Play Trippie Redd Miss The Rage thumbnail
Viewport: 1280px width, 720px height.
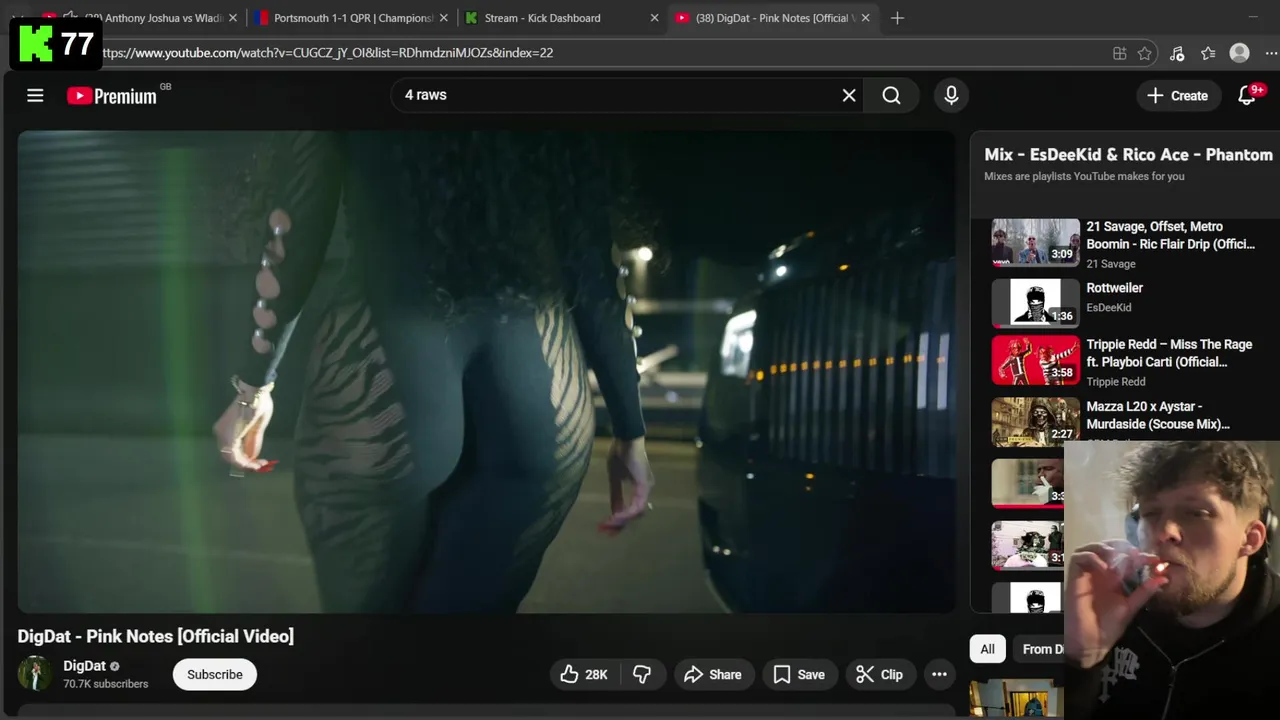(x=1035, y=360)
